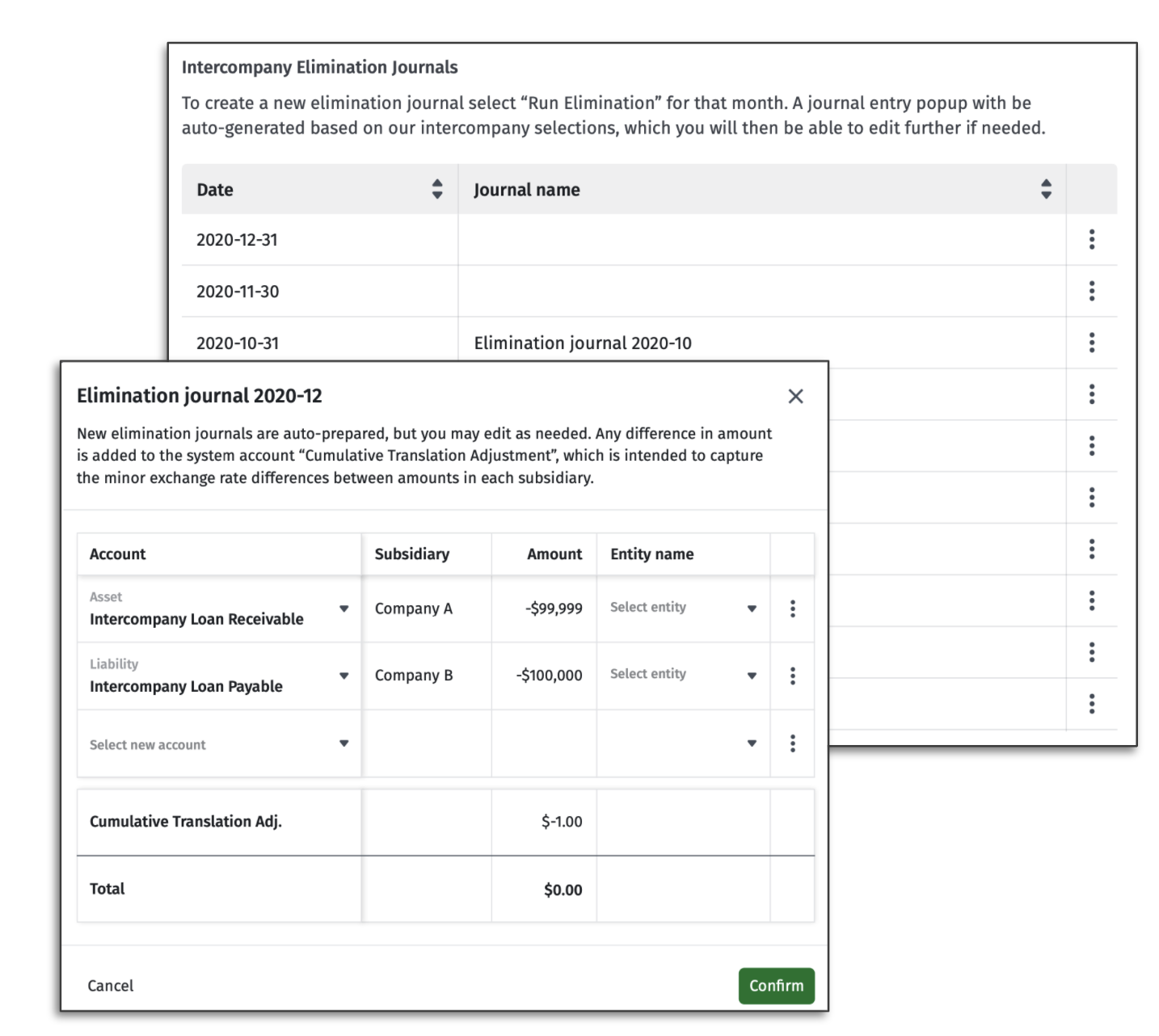Cancel the Elimination journal 2020-12 dialog
Viewport: 1159px width, 1036px height.
tap(110, 986)
